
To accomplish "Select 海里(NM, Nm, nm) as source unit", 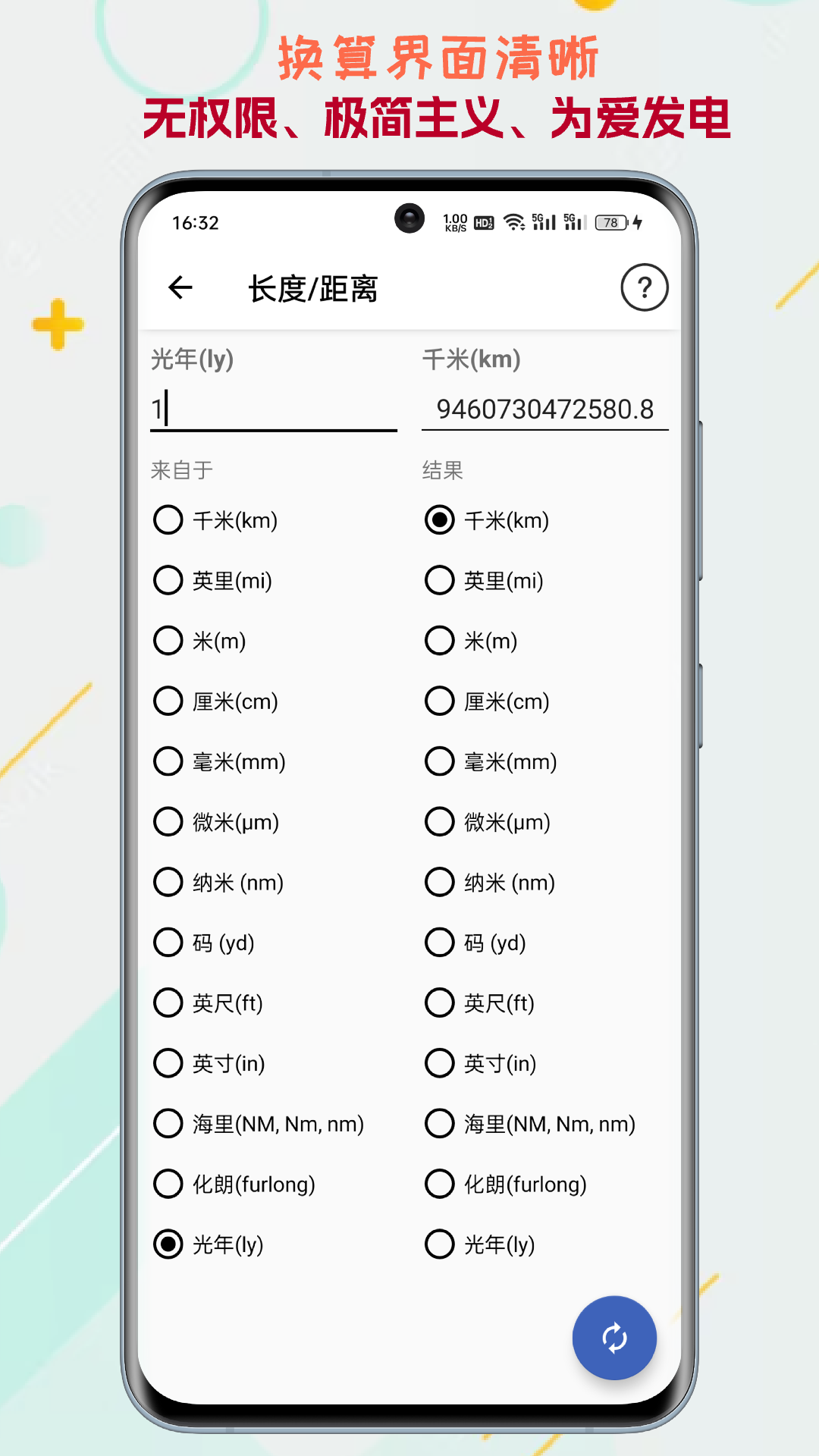I will point(168,1124).
